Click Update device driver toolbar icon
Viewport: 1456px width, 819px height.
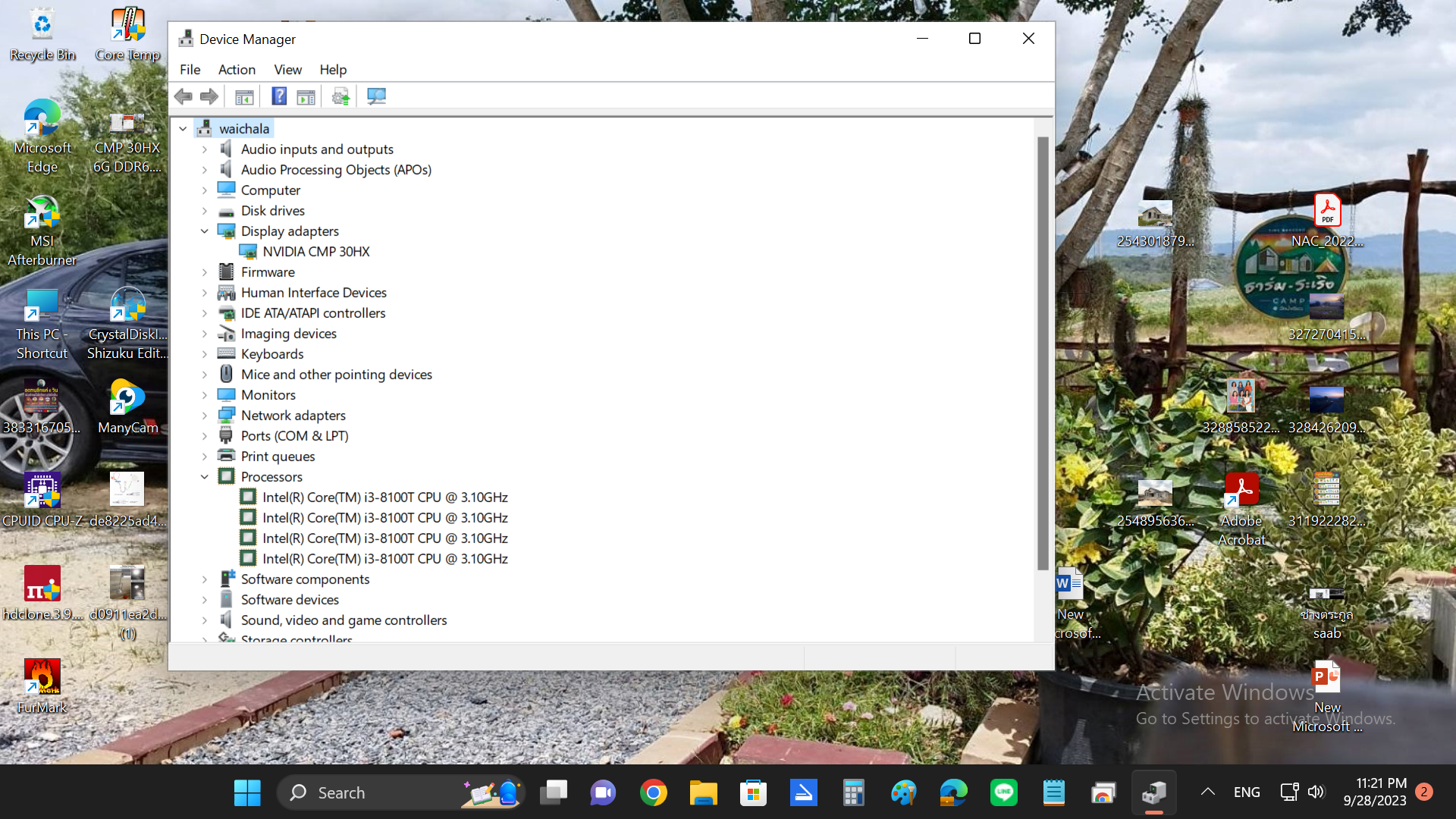(341, 96)
